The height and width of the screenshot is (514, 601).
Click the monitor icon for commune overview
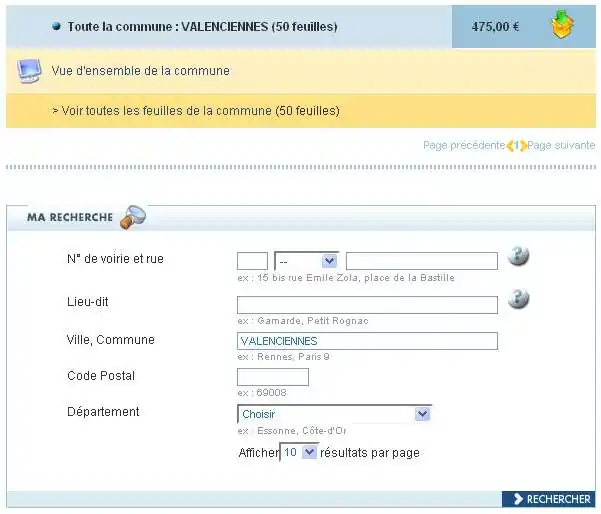coord(30,71)
